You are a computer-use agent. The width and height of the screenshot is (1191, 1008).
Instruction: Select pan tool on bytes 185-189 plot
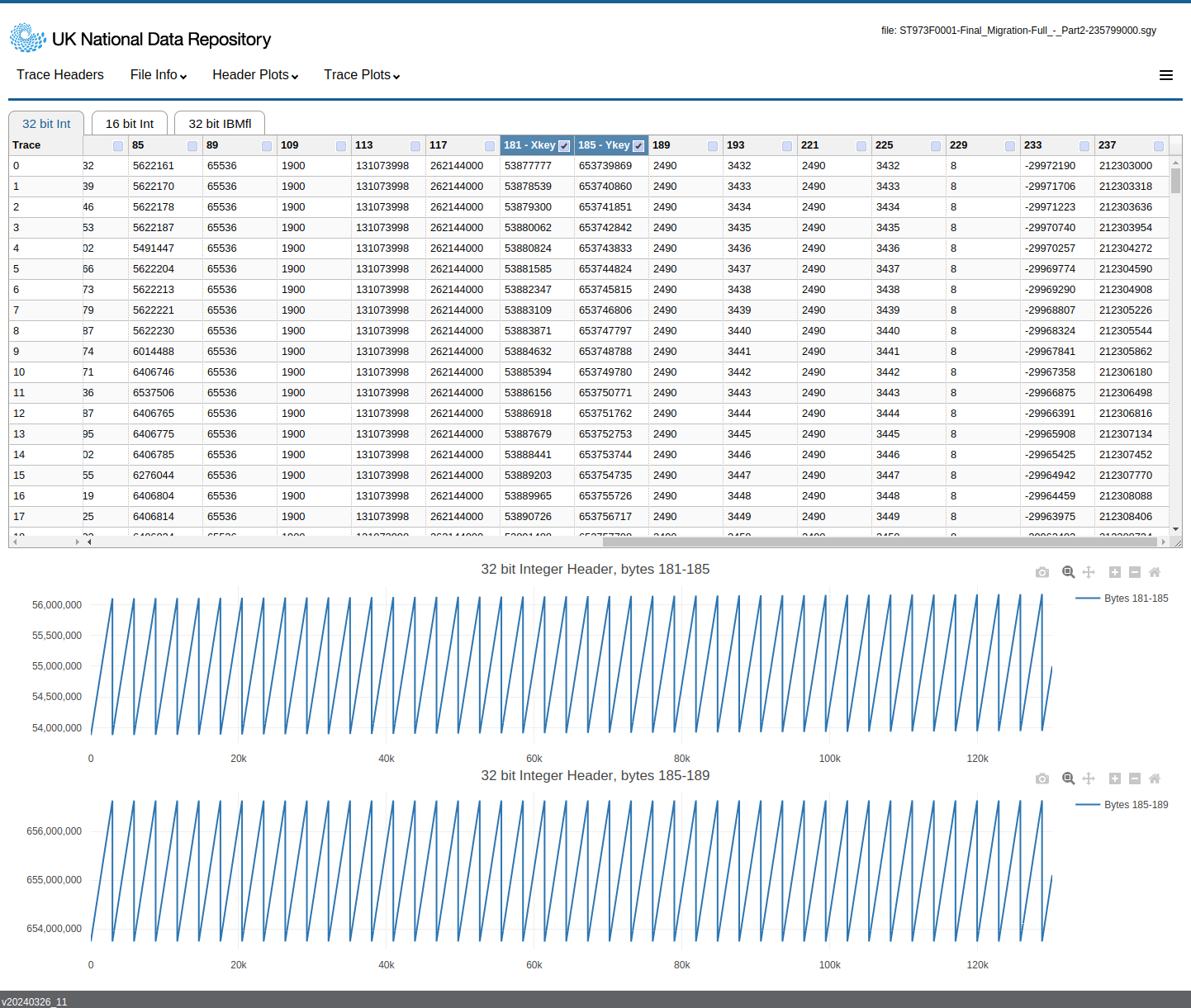(x=1089, y=778)
